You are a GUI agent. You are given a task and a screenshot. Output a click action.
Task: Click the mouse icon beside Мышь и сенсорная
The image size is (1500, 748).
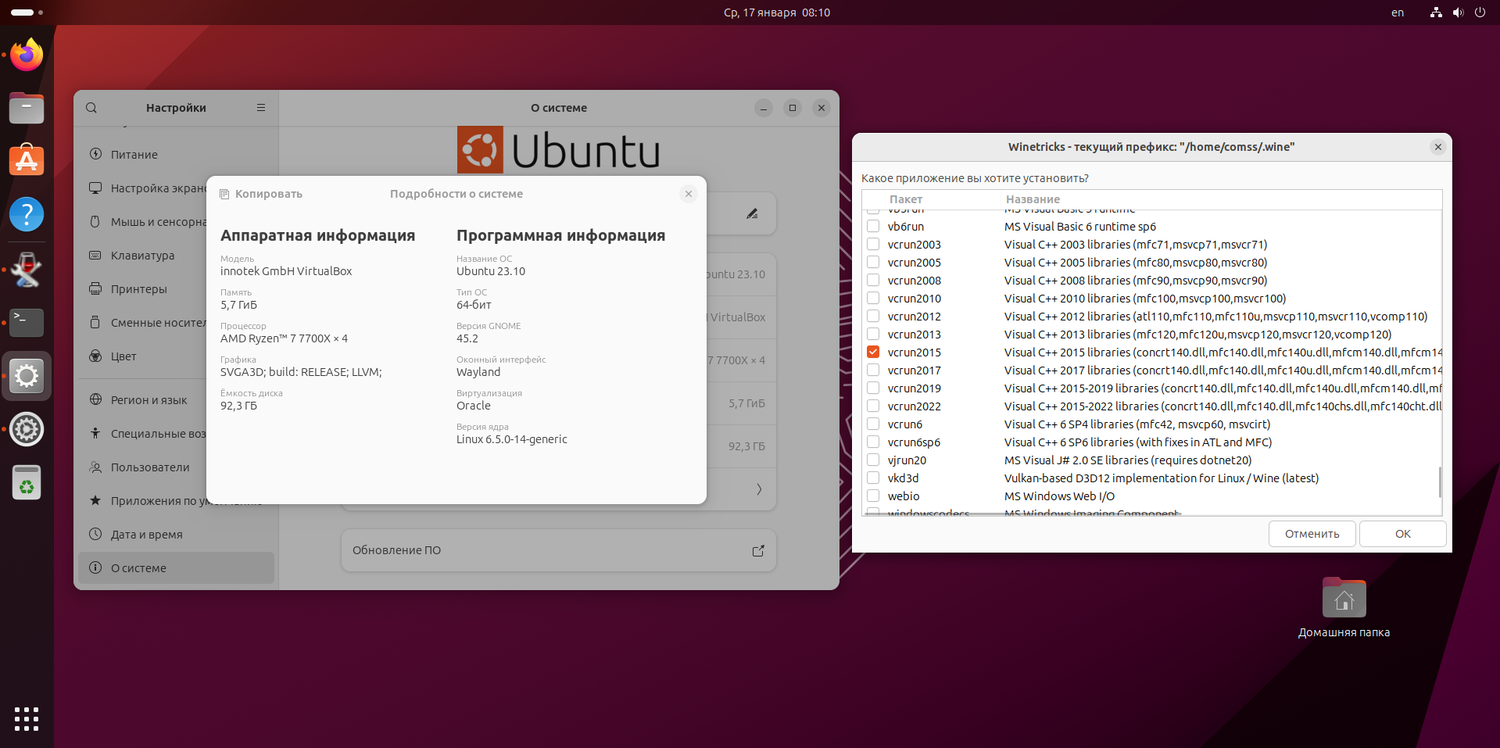coord(96,222)
